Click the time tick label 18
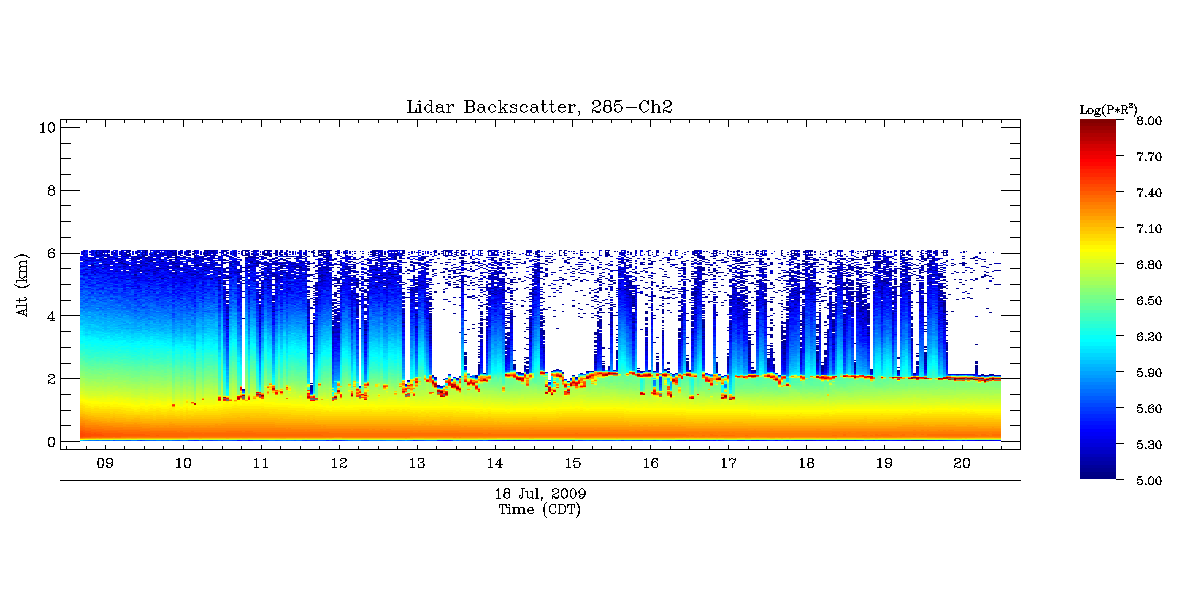This screenshot has width=1200, height=600. (x=807, y=464)
